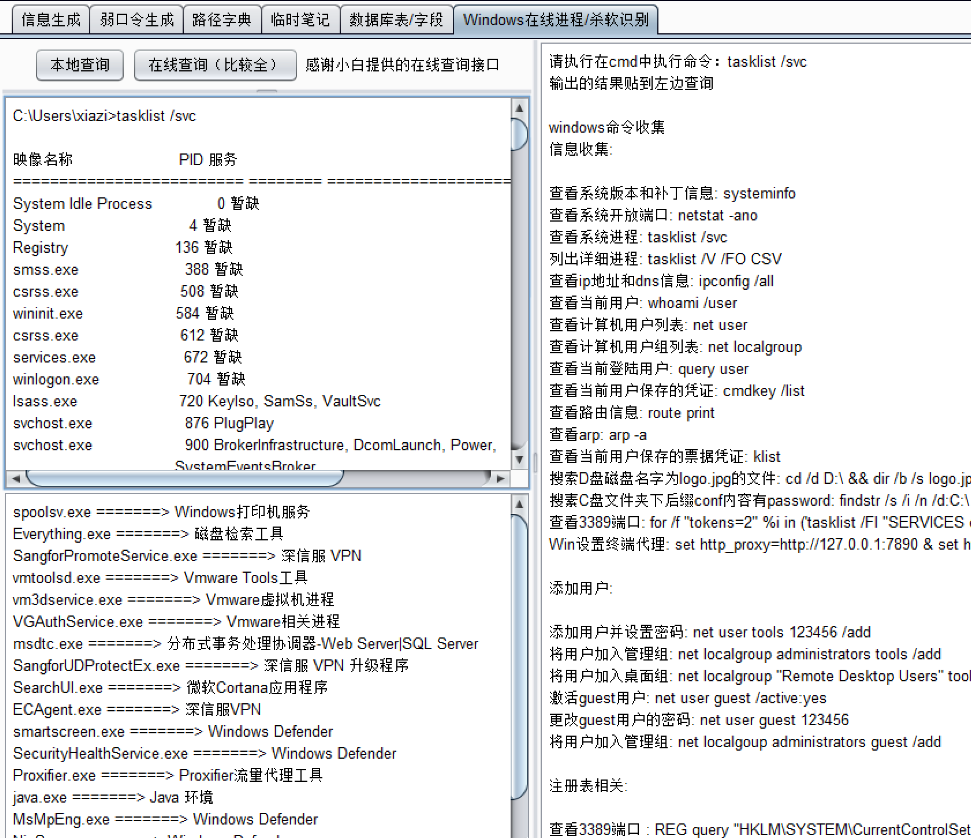Screen dimensions: 971x838
Task: Click the 'arp -a' command line
Action: [598, 435]
